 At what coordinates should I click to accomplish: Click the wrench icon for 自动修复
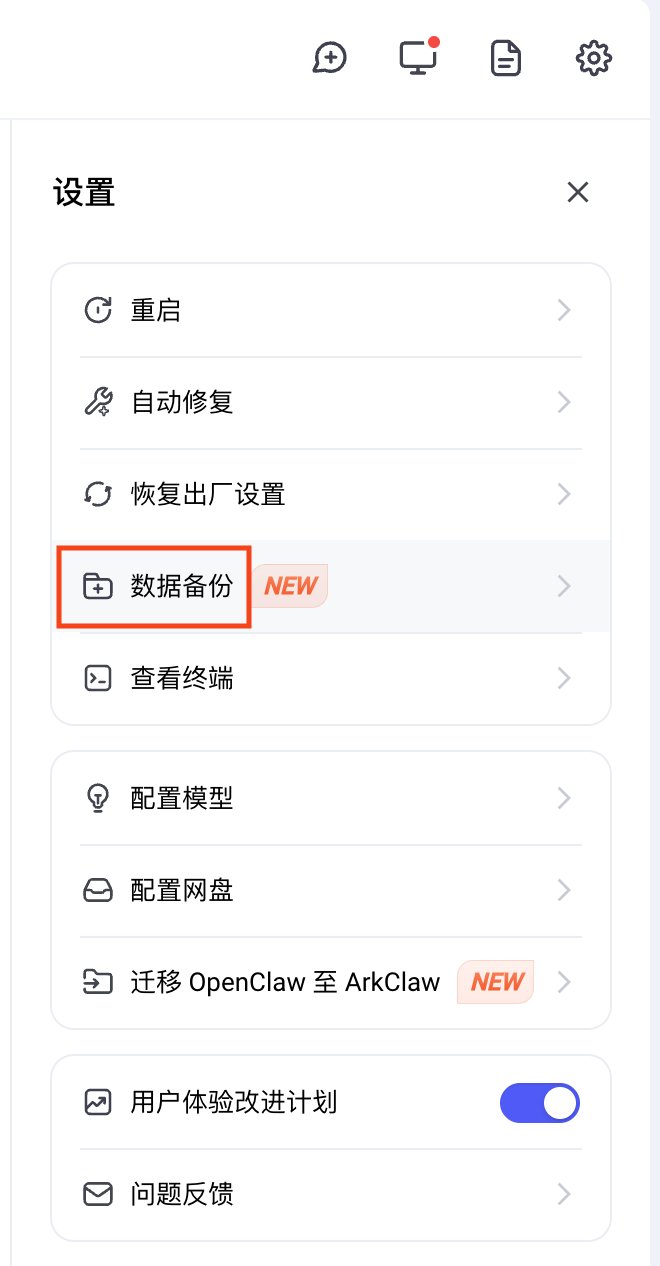97,402
